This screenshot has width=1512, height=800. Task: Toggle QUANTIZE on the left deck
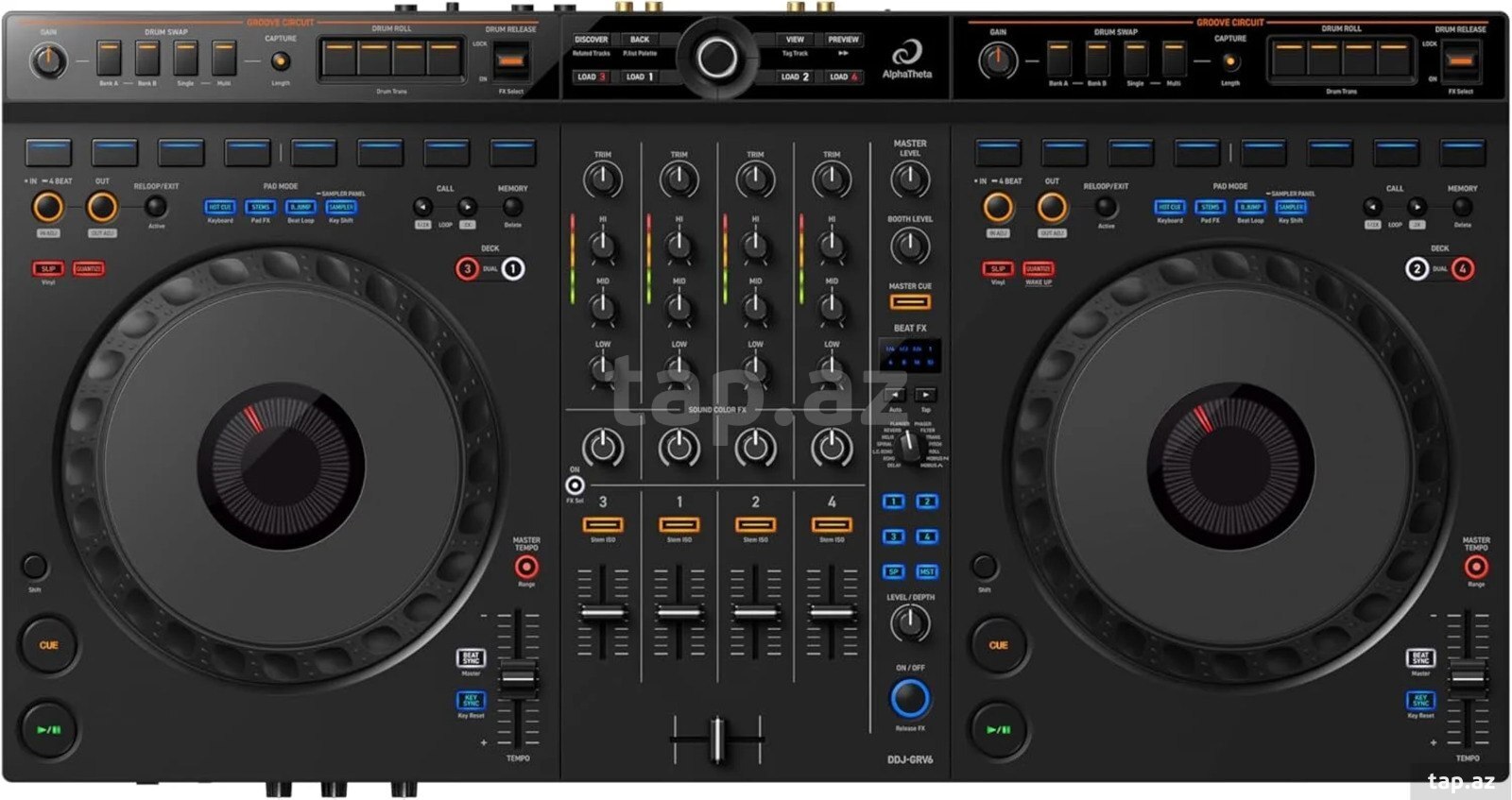pyautogui.click(x=89, y=269)
